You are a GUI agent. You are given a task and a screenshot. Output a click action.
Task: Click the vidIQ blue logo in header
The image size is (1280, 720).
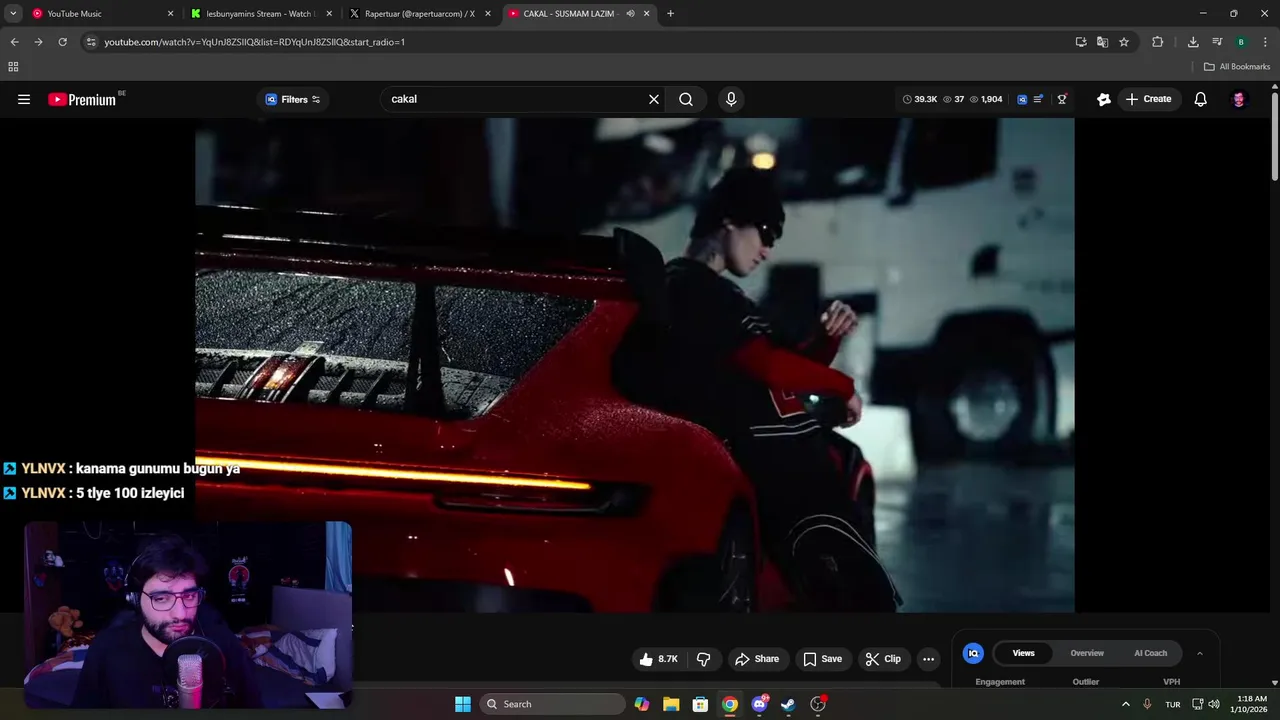(x=1022, y=99)
